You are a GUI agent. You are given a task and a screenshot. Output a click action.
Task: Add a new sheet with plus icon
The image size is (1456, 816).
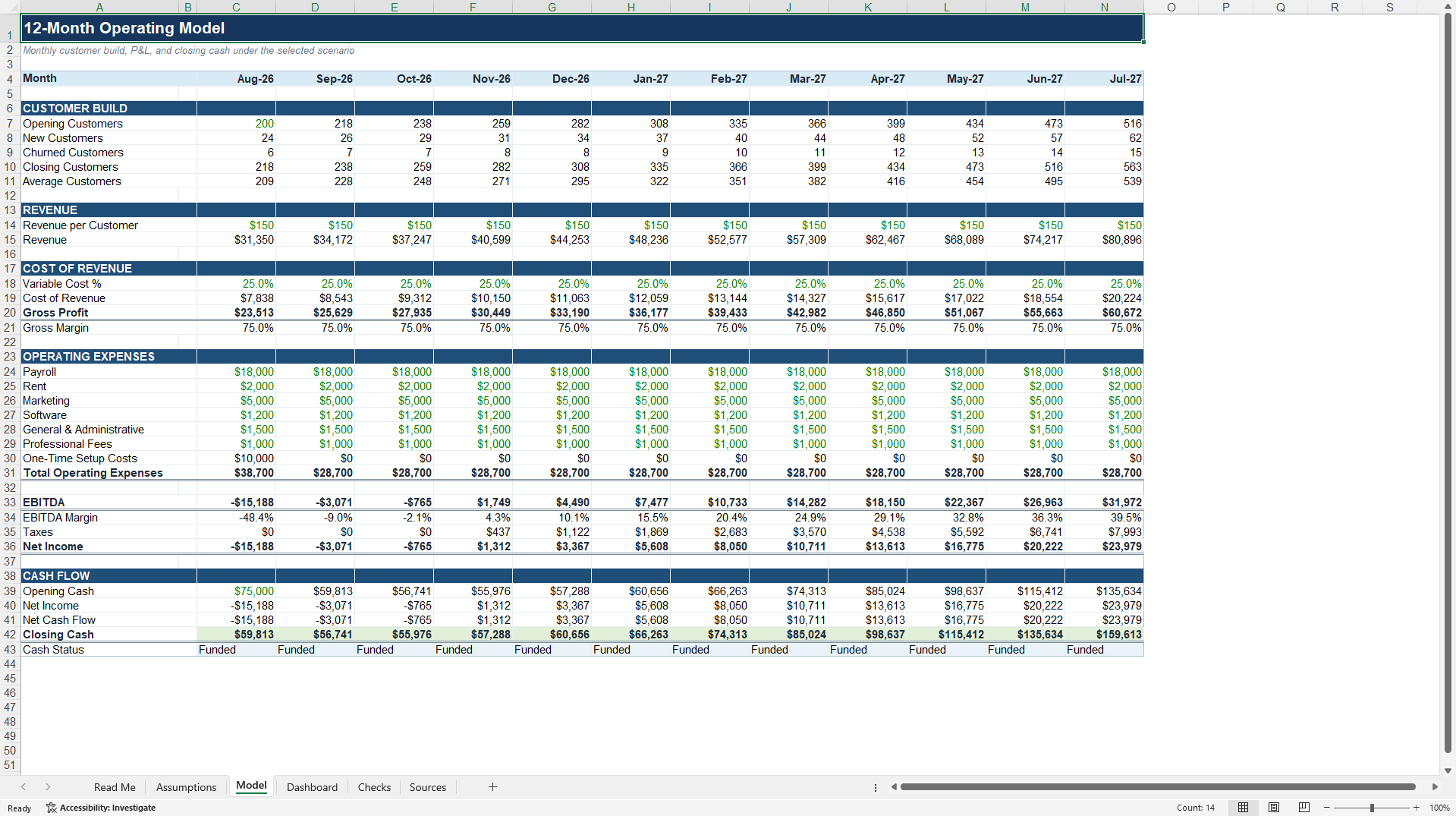(492, 787)
